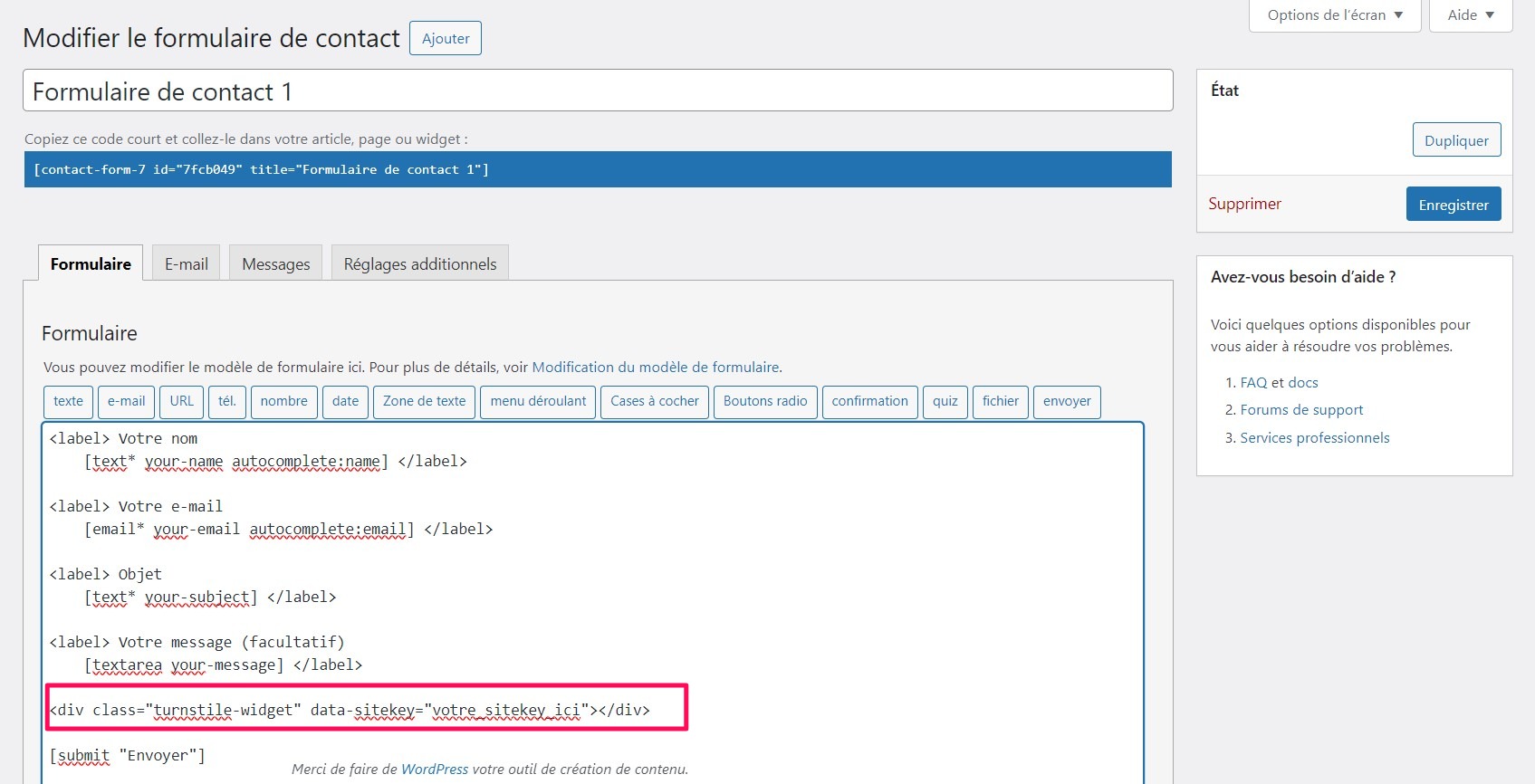This screenshot has width=1535, height=784.
Task: Click the "<label> Votre nom" line
Action: pos(123,438)
